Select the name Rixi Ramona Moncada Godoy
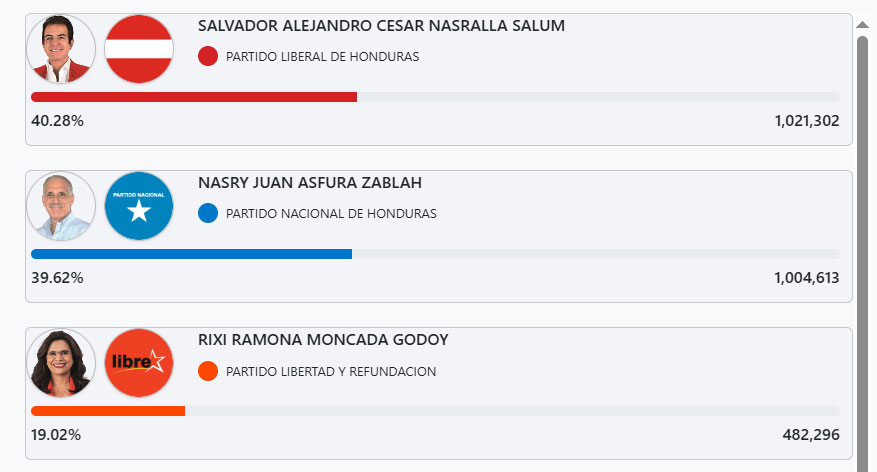 323,340
